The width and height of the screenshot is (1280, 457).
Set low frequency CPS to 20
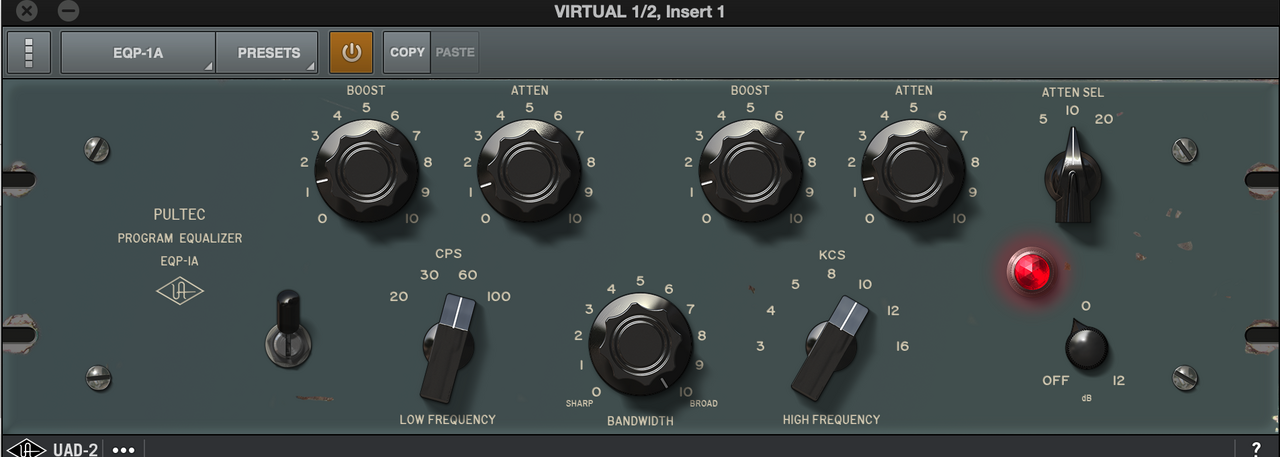(x=399, y=297)
